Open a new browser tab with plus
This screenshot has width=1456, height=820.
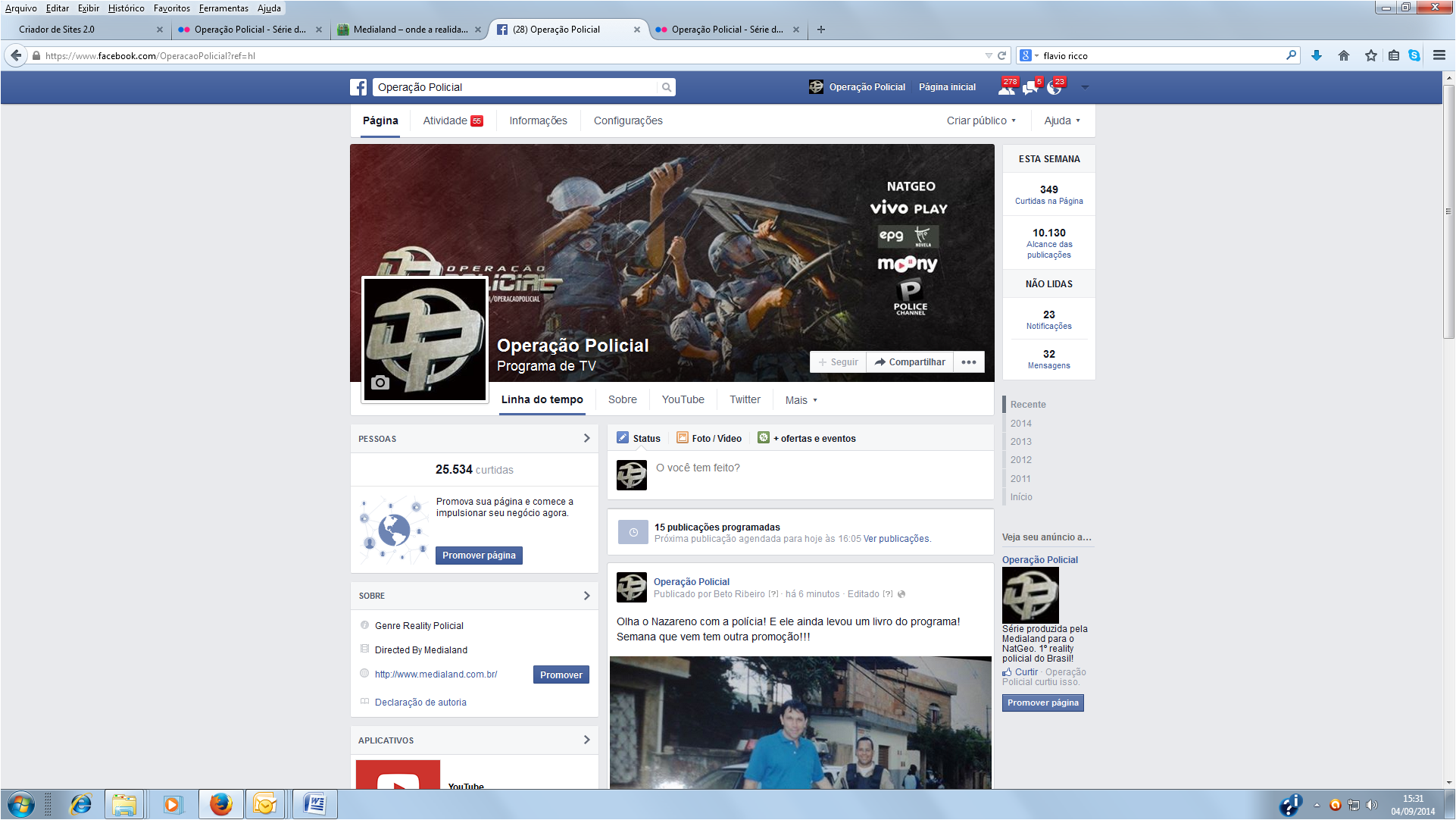coord(821,30)
